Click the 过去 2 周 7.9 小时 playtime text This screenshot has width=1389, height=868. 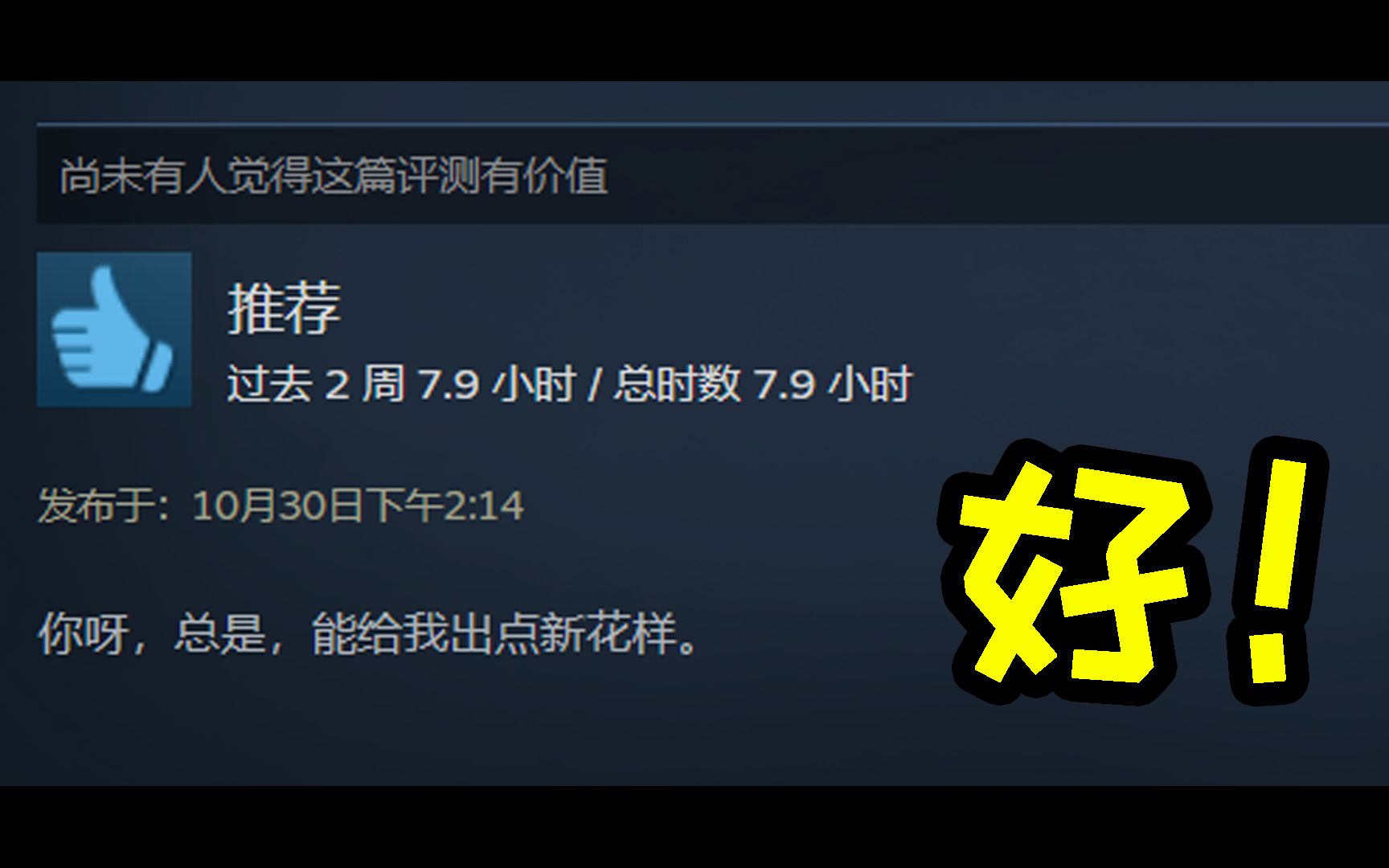402,383
